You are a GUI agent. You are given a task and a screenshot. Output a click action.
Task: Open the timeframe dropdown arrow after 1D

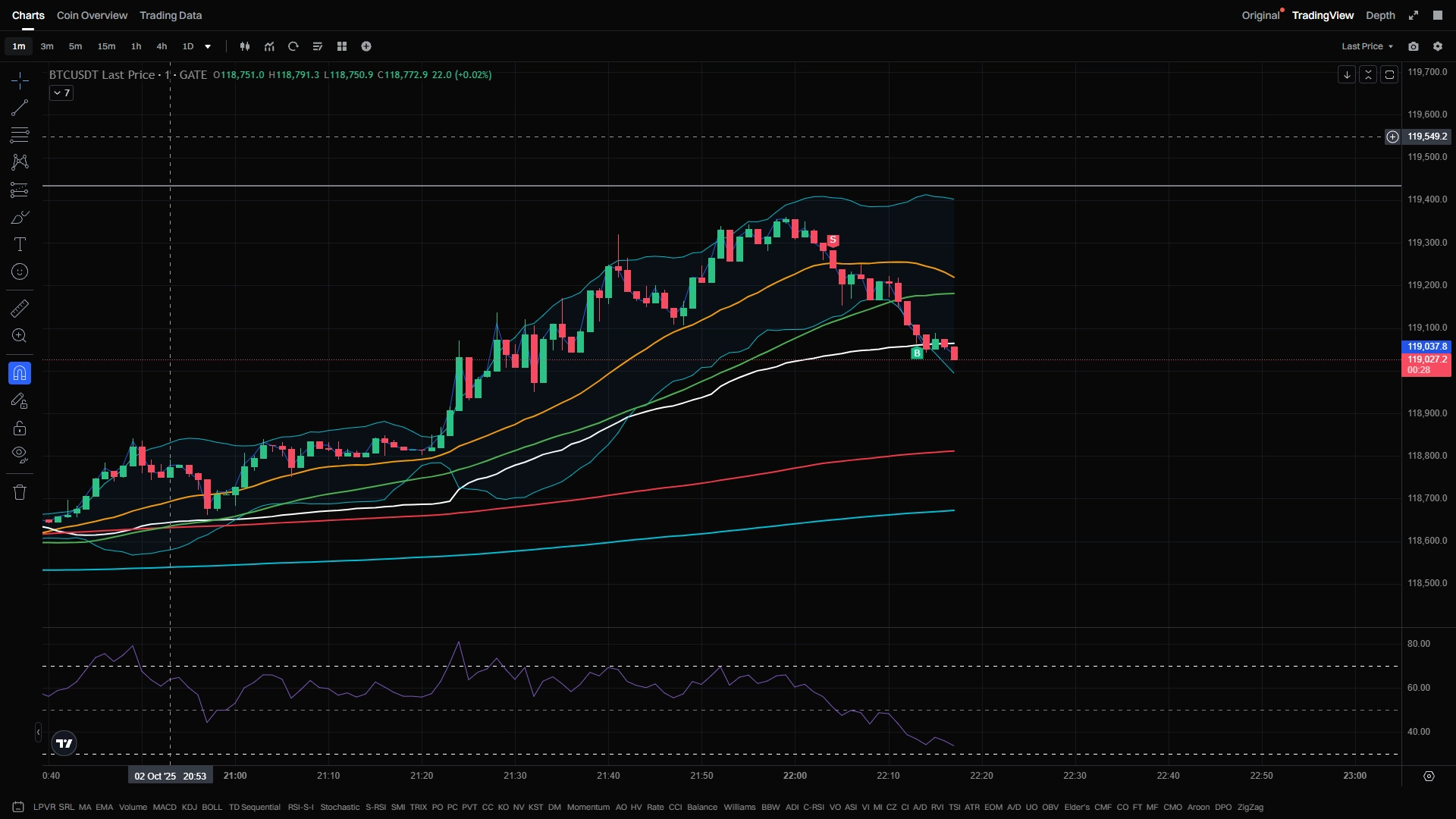[208, 46]
